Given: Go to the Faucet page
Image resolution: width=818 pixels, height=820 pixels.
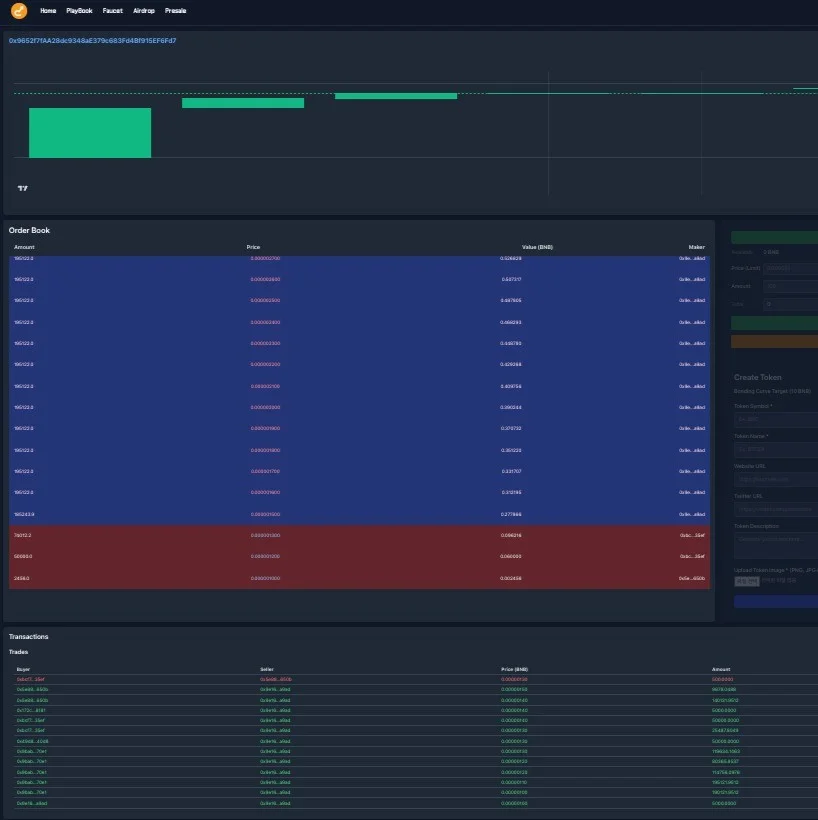Looking at the screenshot, I should click(112, 10).
